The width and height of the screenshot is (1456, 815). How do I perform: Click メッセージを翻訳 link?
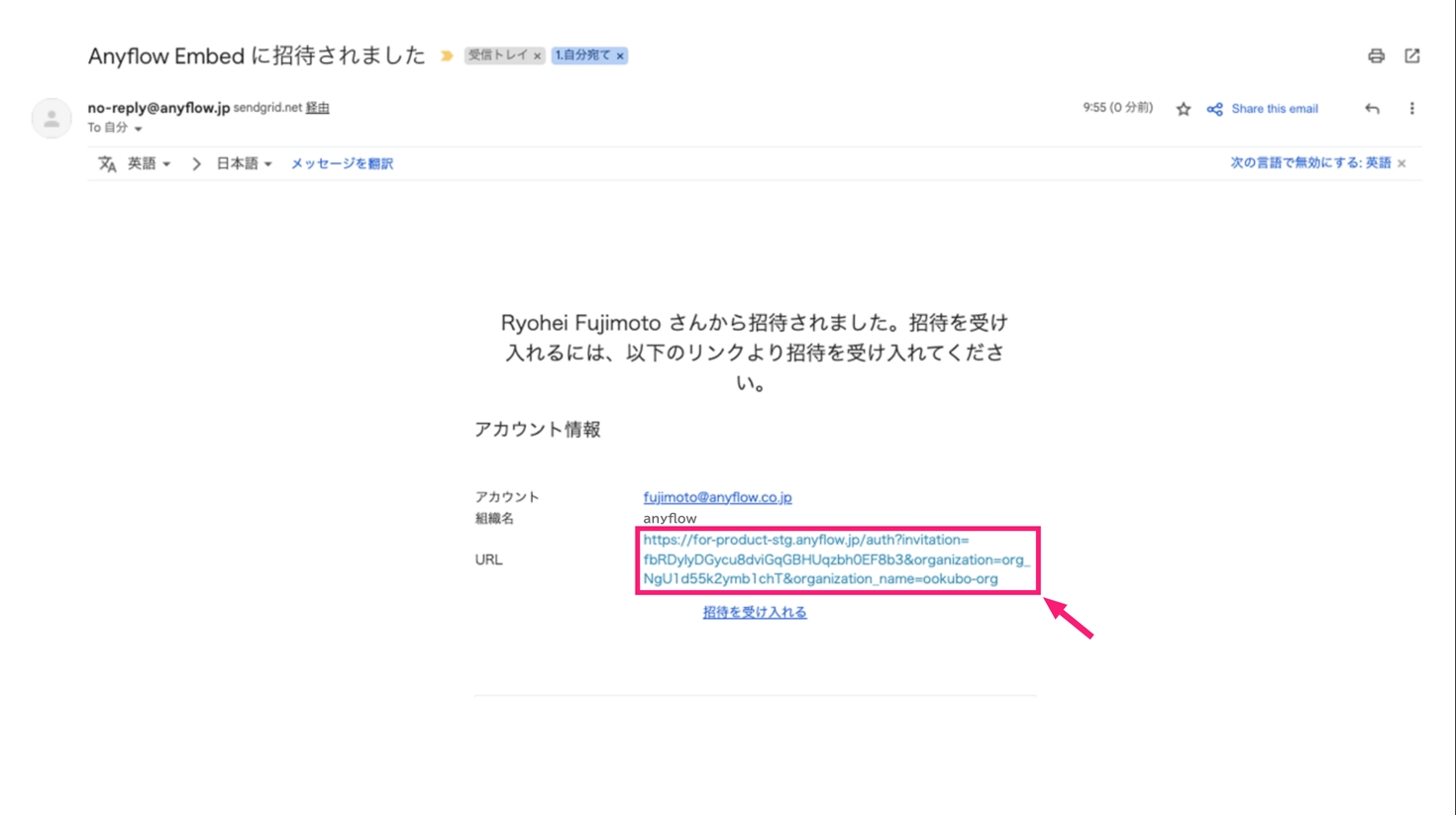coord(342,164)
